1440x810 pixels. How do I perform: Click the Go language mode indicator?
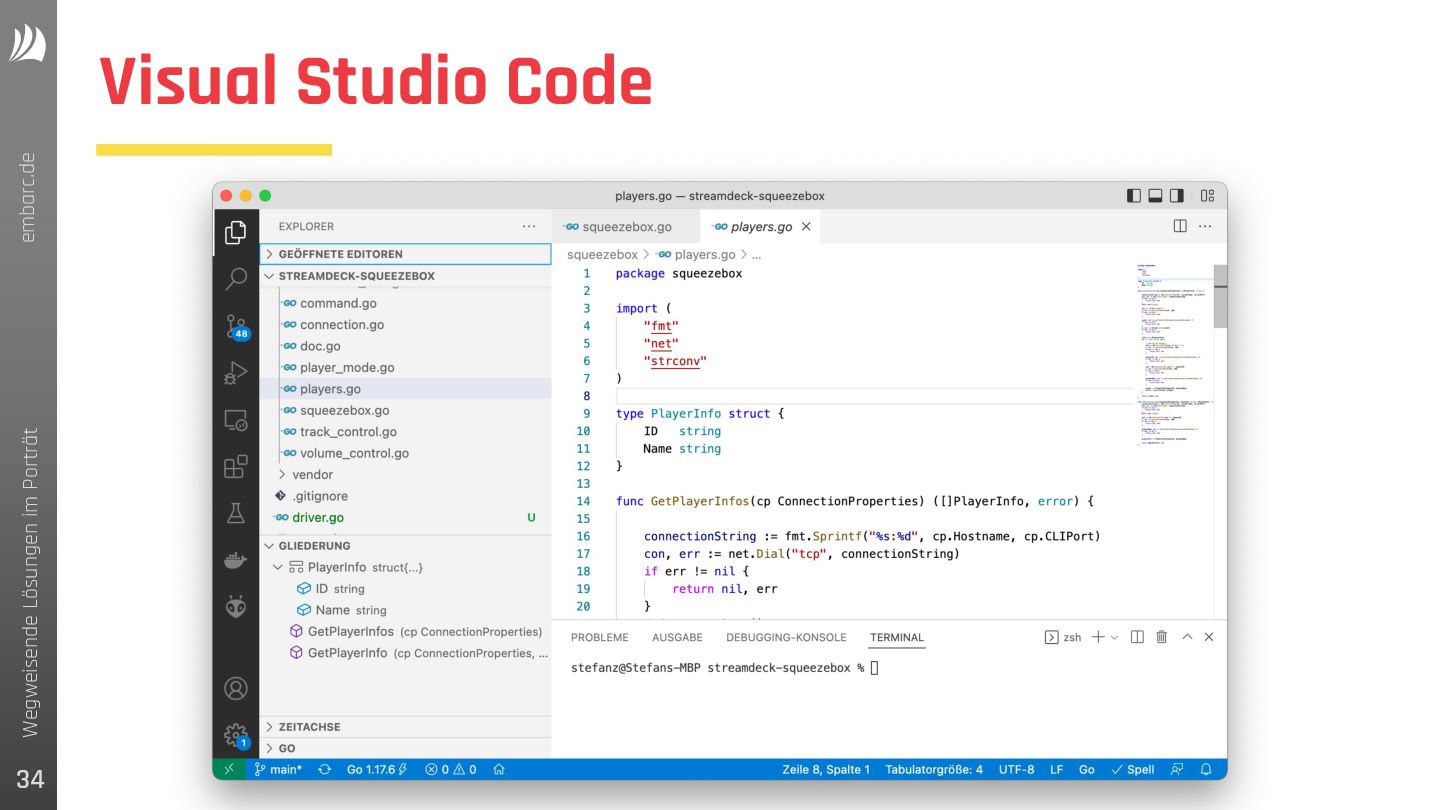click(1087, 769)
